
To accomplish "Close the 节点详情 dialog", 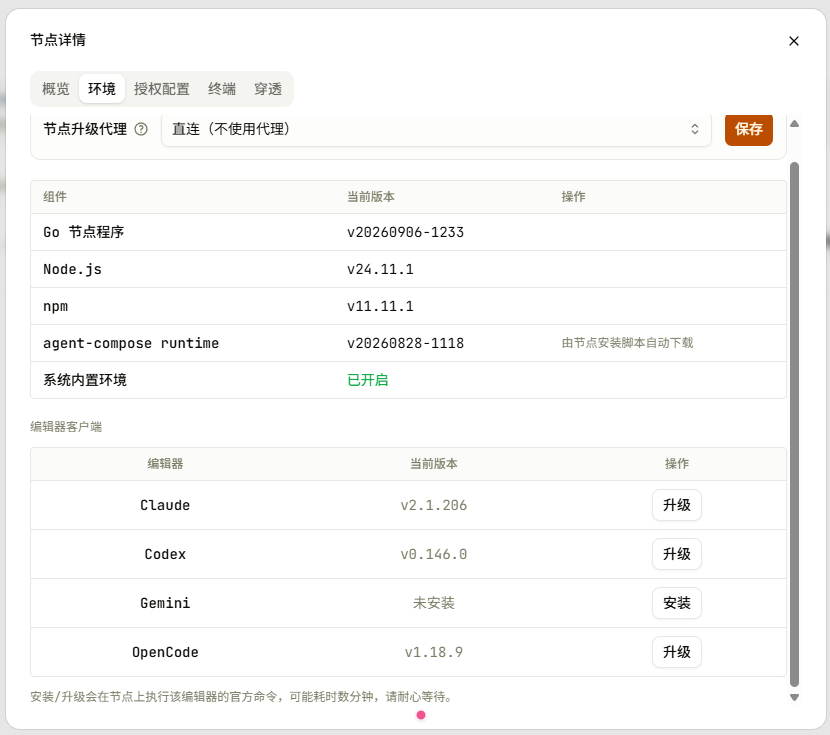I will (x=793, y=41).
